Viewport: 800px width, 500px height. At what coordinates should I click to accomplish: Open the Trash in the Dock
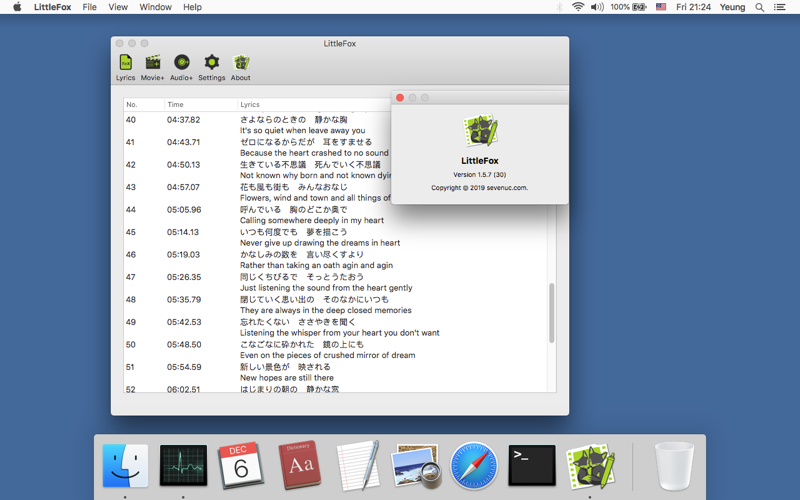(x=674, y=466)
